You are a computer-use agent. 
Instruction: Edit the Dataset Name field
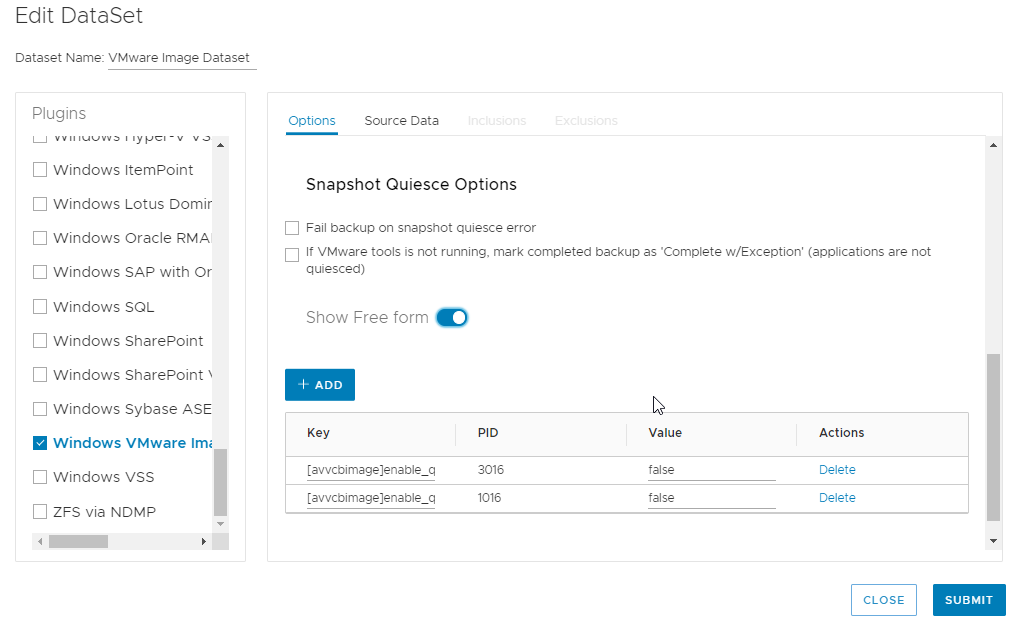(181, 57)
